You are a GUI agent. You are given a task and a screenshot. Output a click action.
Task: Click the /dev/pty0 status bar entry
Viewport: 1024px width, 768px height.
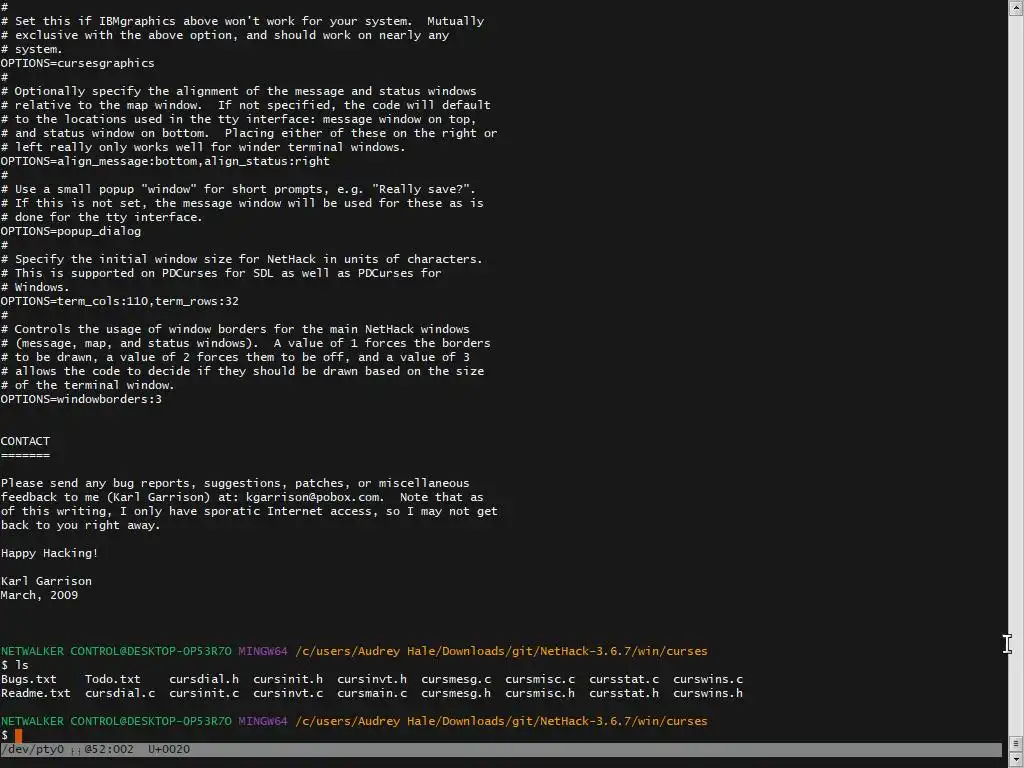click(33, 749)
